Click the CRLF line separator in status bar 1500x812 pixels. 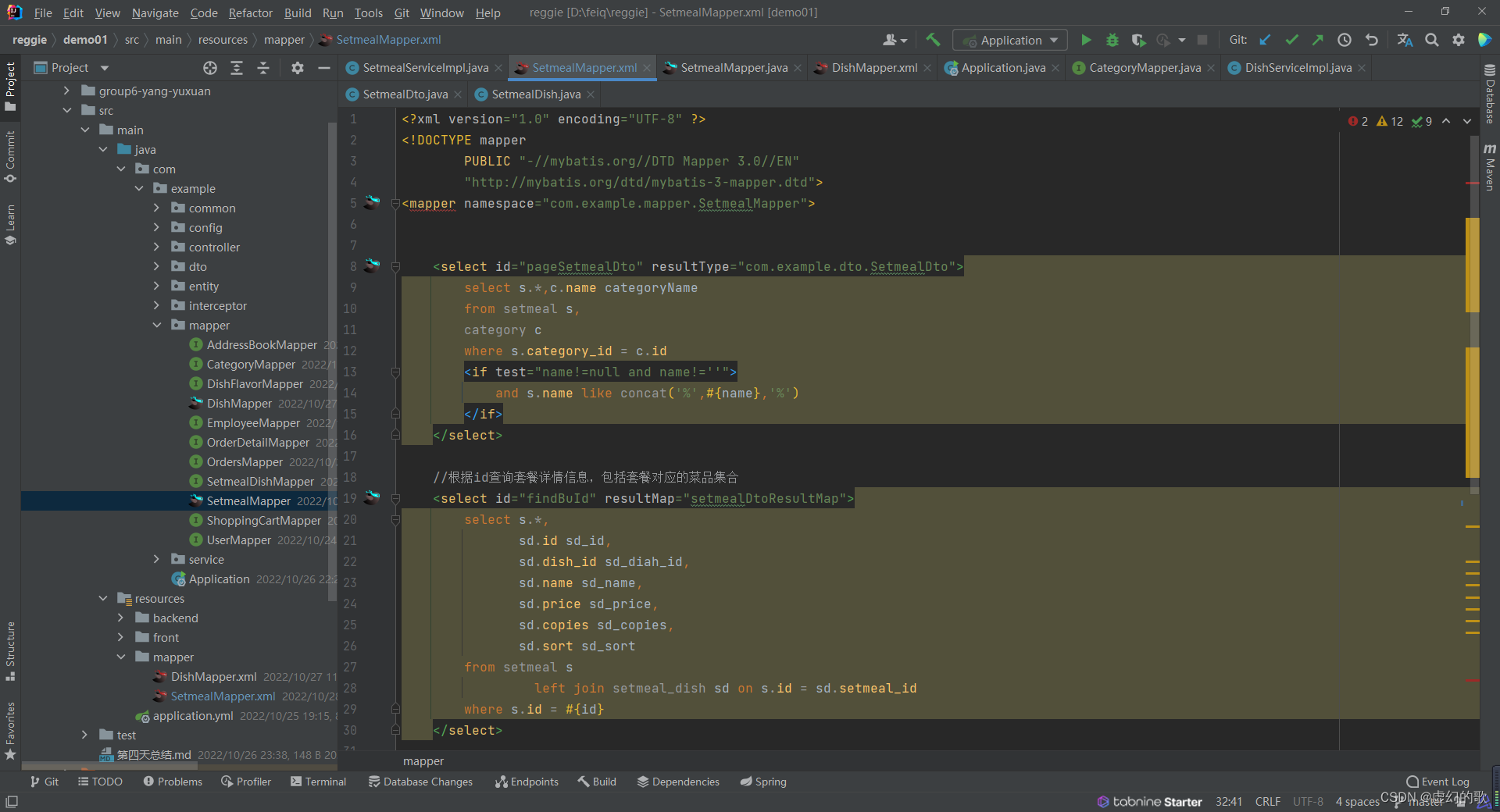tap(1267, 802)
